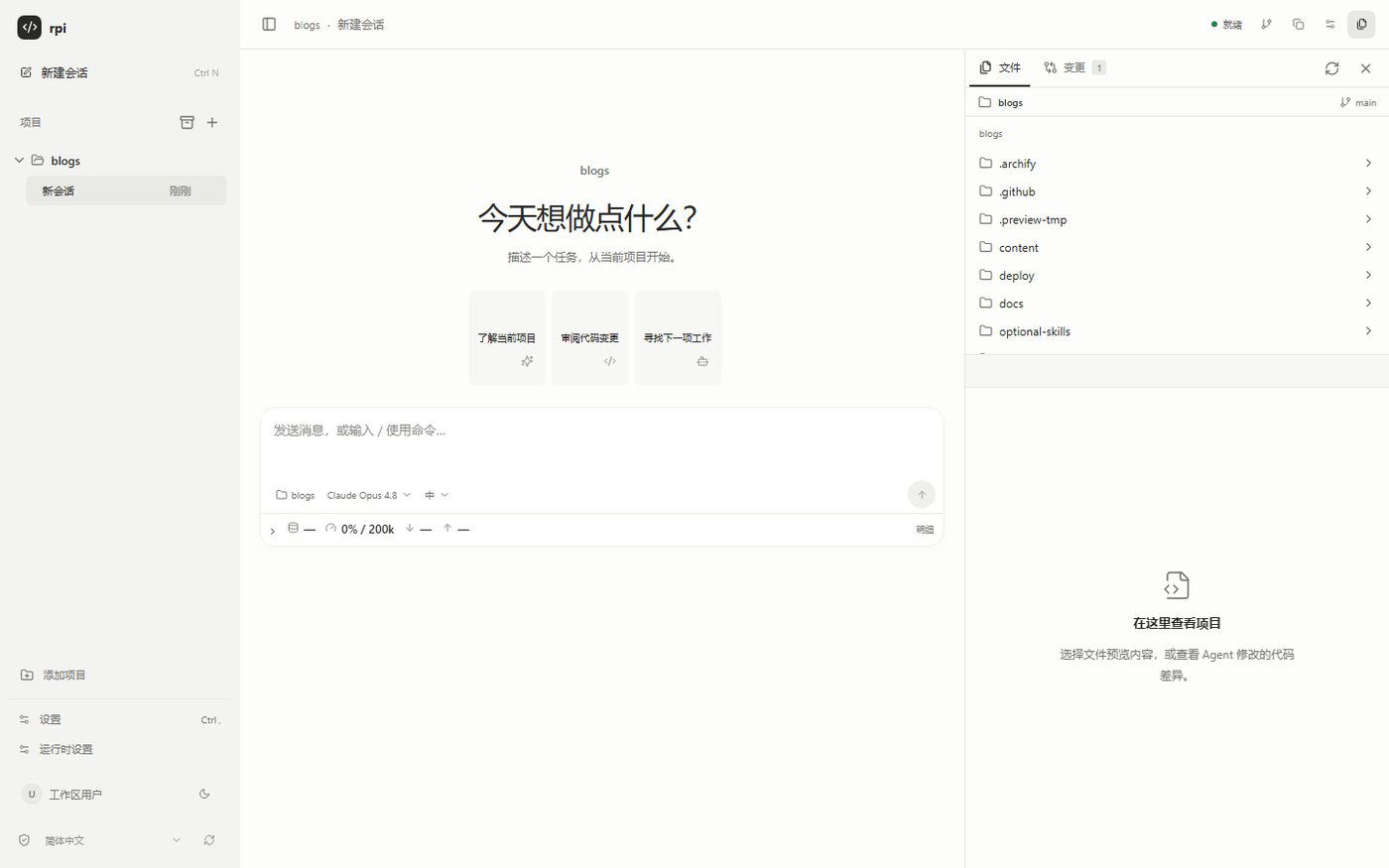Expand the content folder chevron
The width and height of the screenshot is (1389, 868).
pyautogui.click(x=1368, y=247)
